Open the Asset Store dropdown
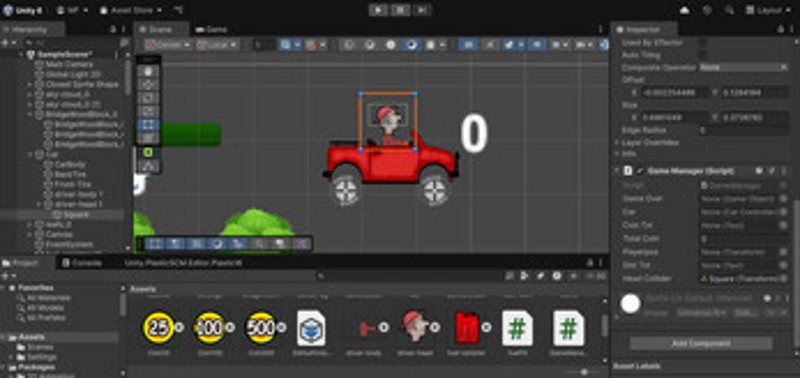Image resolution: width=800 pixels, height=378 pixels. coord(131,10)
